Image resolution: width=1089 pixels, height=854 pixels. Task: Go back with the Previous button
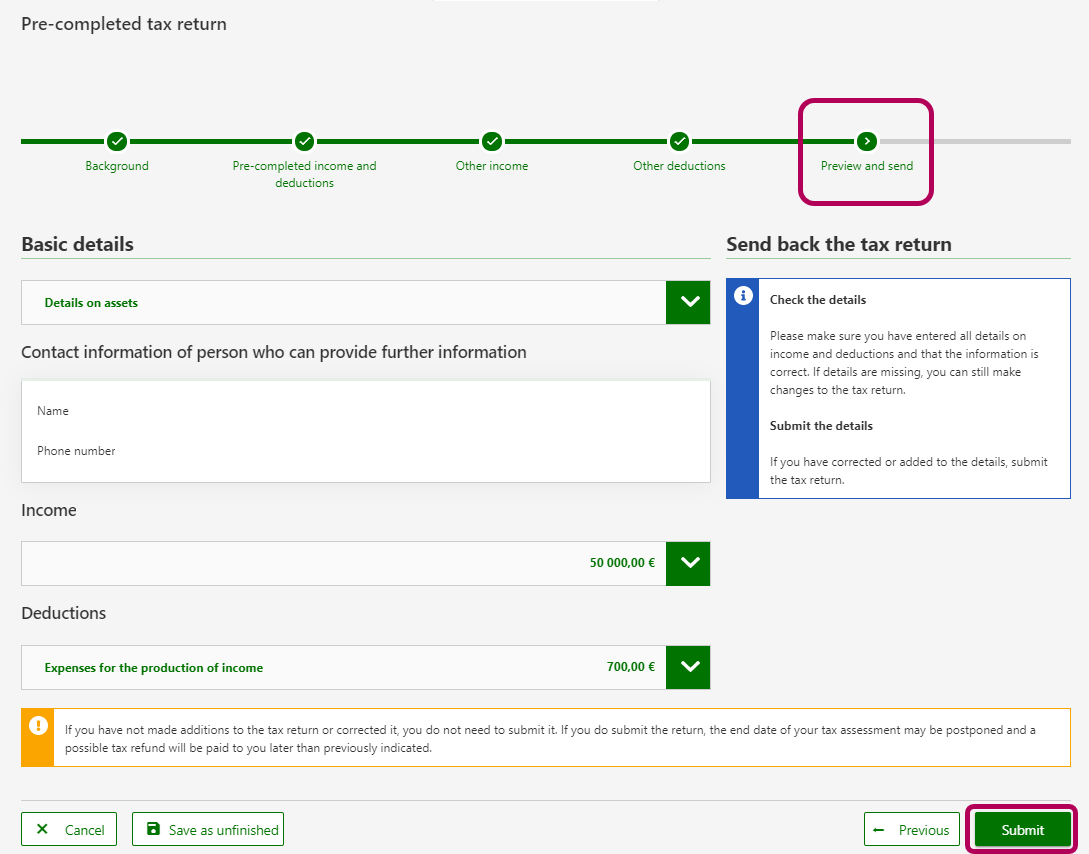pyautogui.click(x=912, y=830)
